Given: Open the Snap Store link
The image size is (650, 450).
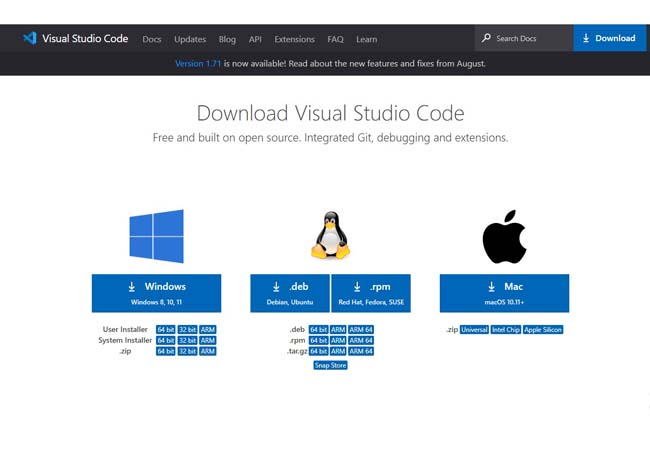Looking at the screenshot, I should tap(330, 365).
